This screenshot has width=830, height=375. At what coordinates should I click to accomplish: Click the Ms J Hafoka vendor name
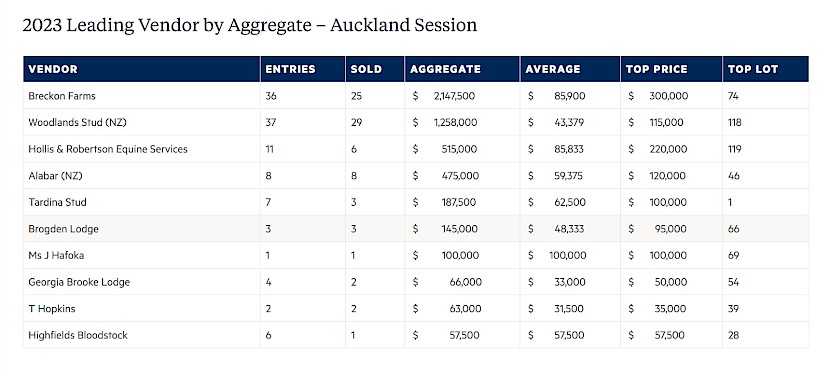click(x=56, y=255)
